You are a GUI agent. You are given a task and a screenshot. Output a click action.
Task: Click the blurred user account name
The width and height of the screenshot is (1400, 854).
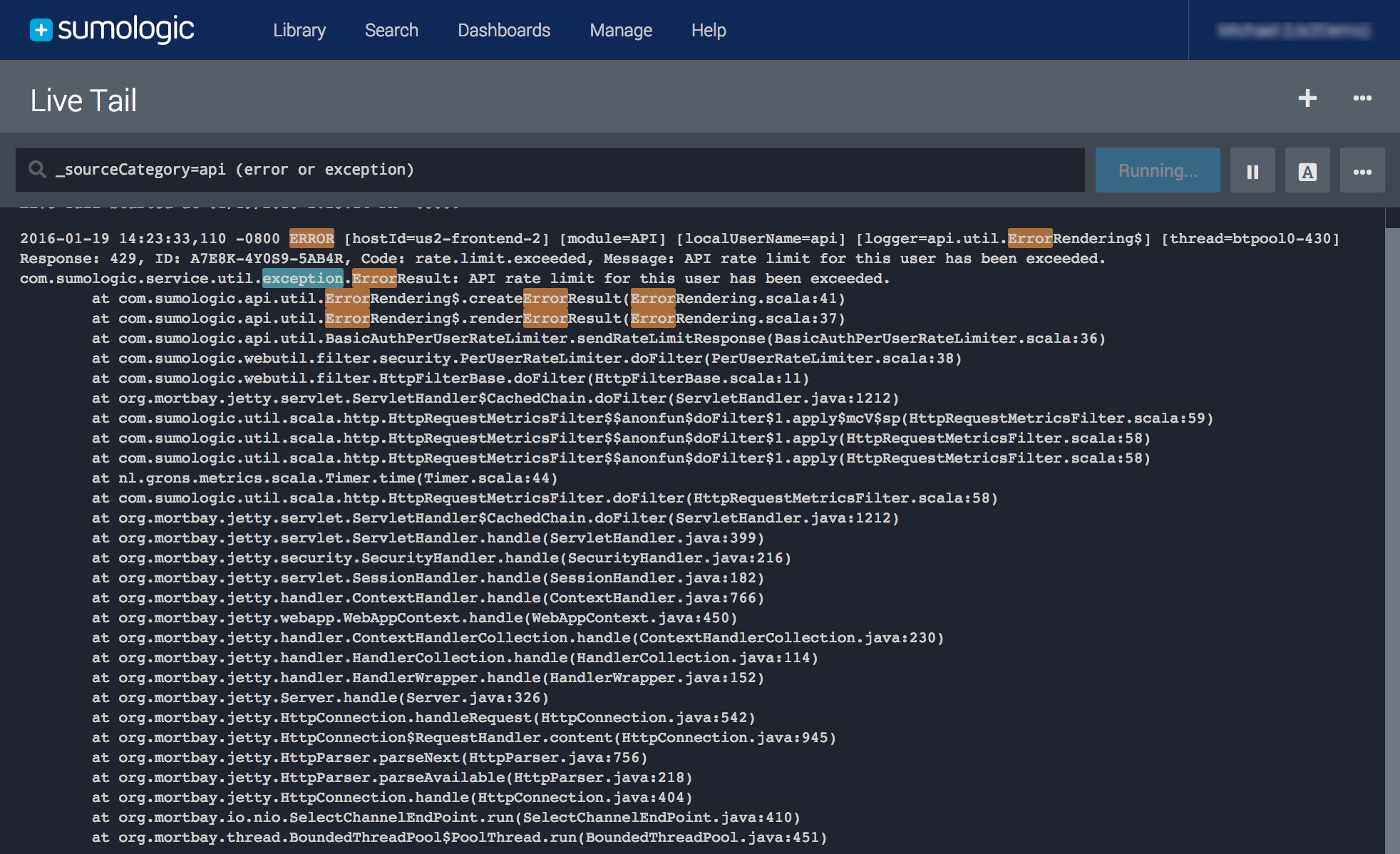1293,31
